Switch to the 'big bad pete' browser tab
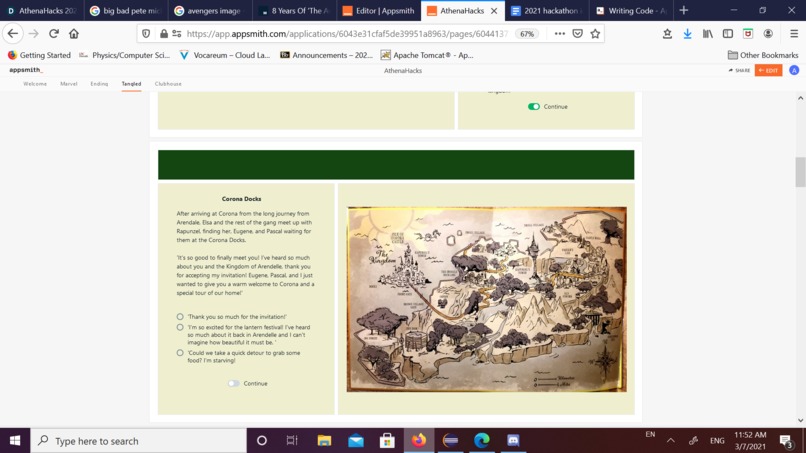Screen dimensions: 806x453 coord(126,11)
